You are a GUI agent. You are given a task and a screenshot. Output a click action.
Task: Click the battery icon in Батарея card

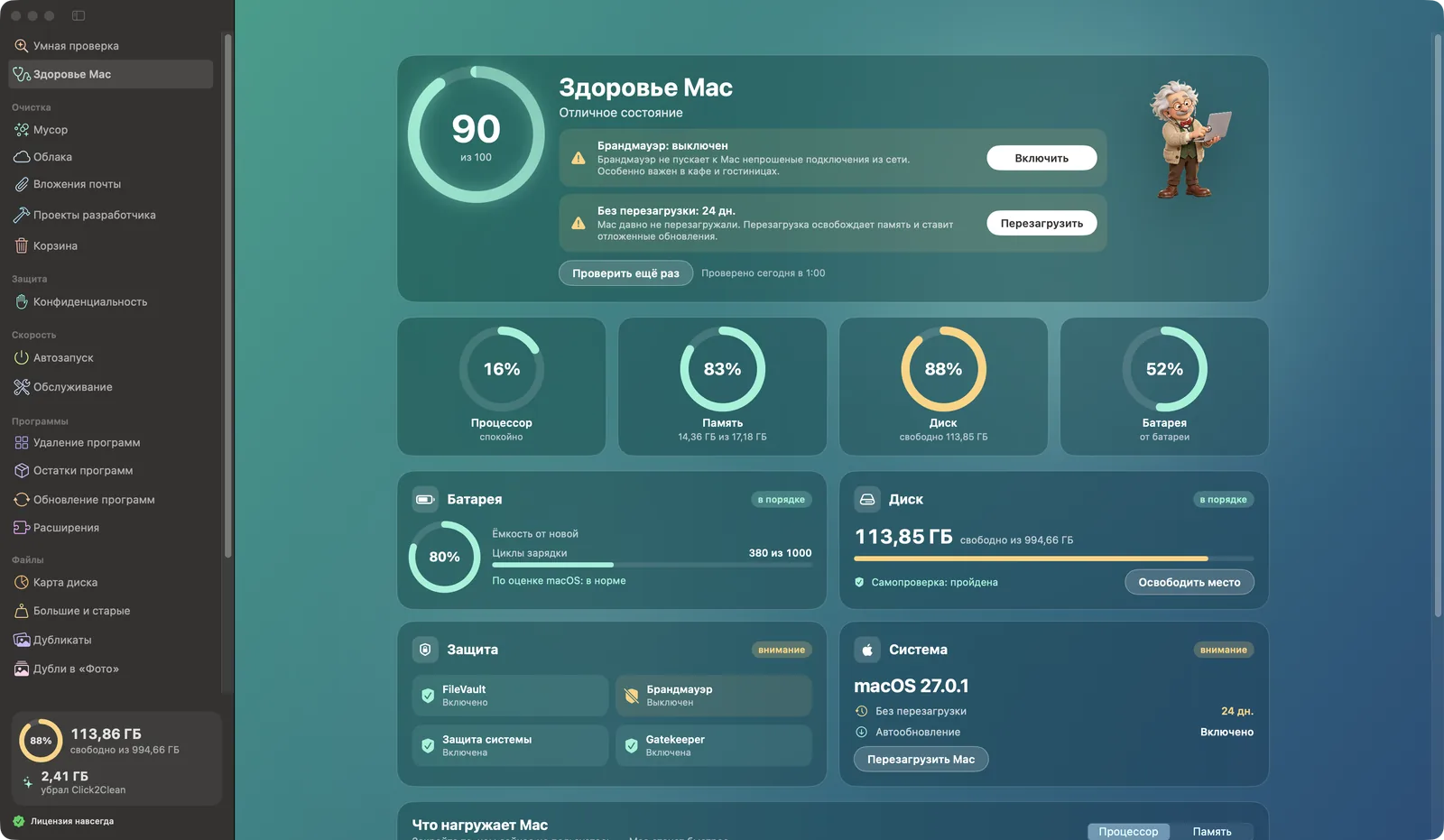pyautogui.click(x=425, y=499)
